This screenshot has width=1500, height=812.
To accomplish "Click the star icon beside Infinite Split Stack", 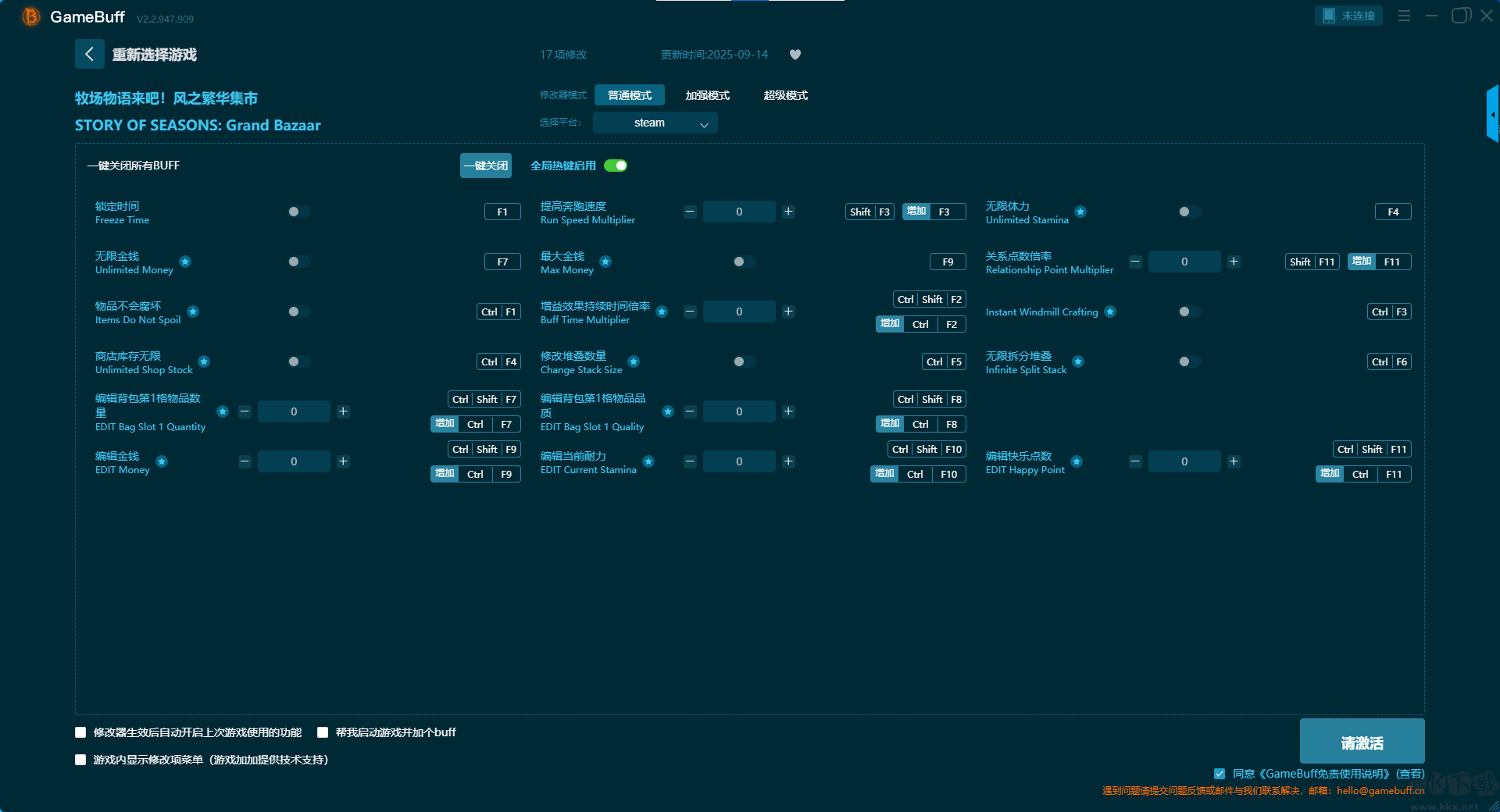I will (x=1078, y=361).
